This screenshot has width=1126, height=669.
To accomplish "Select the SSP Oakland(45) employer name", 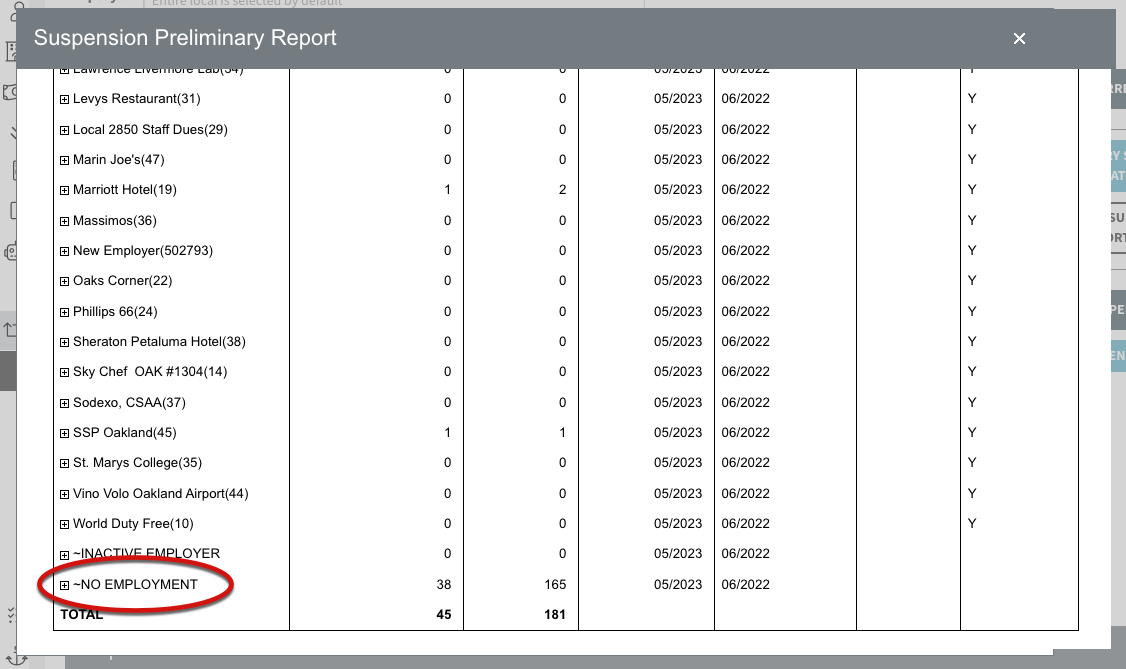I will (125, 432).
